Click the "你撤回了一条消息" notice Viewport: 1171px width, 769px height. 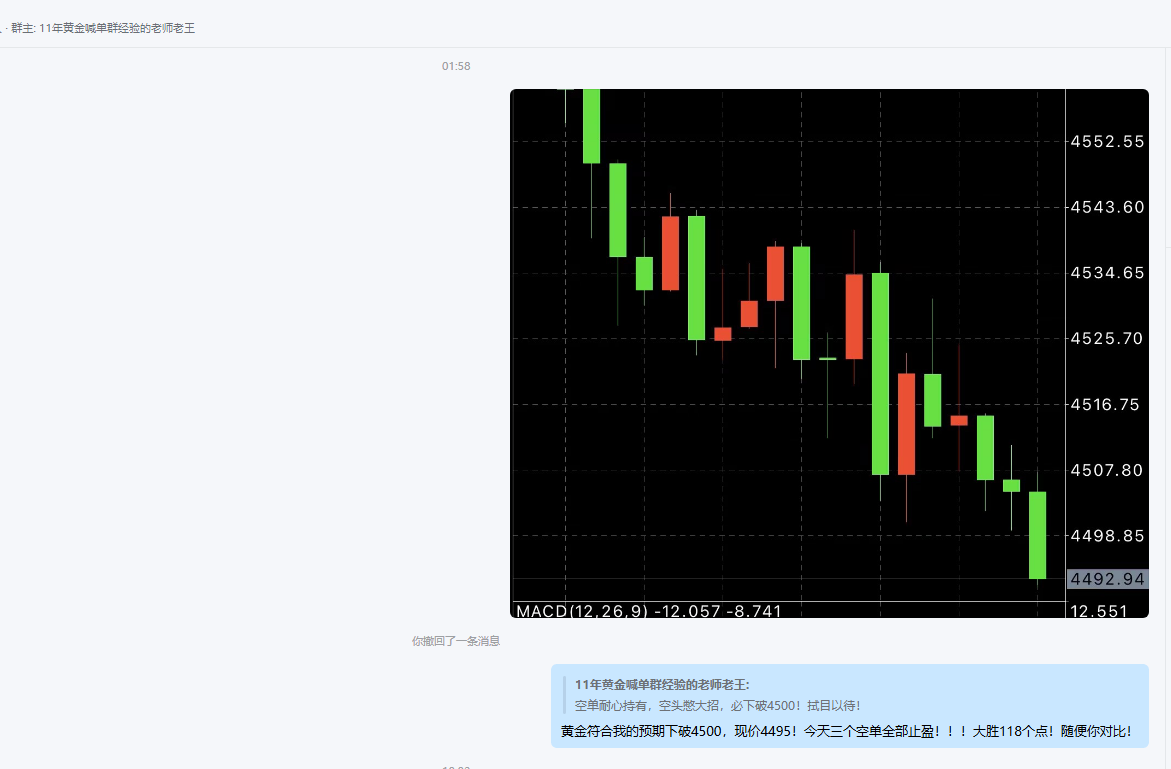tap(456, 641)
